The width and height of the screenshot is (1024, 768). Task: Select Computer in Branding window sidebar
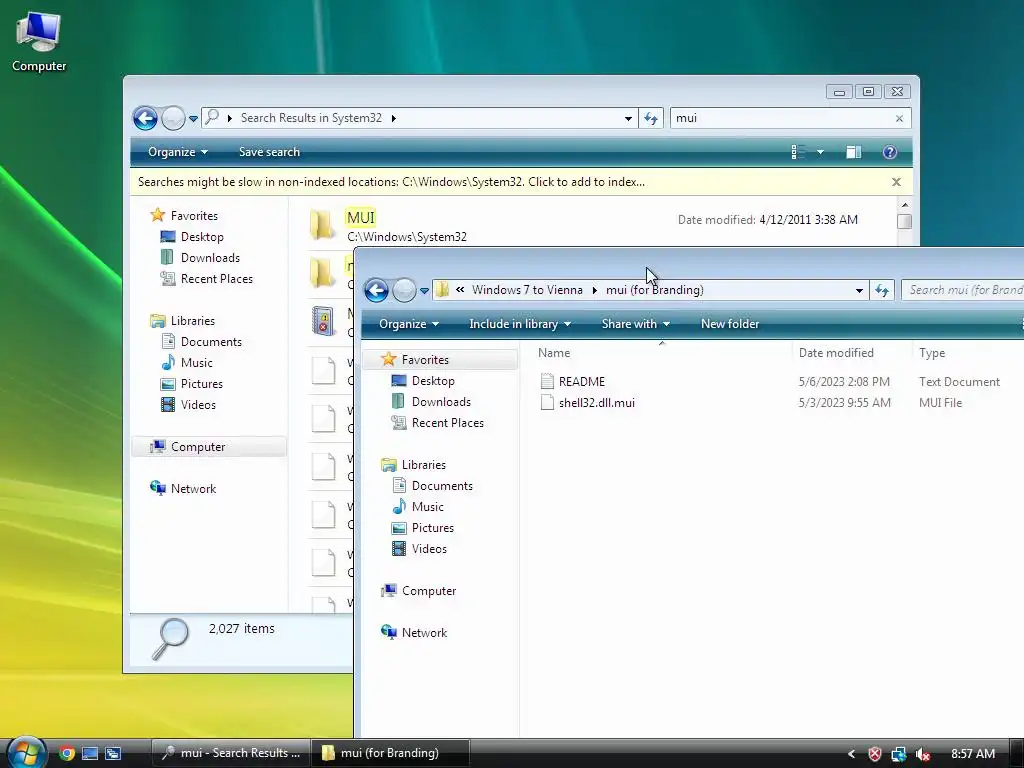(428, 590)
